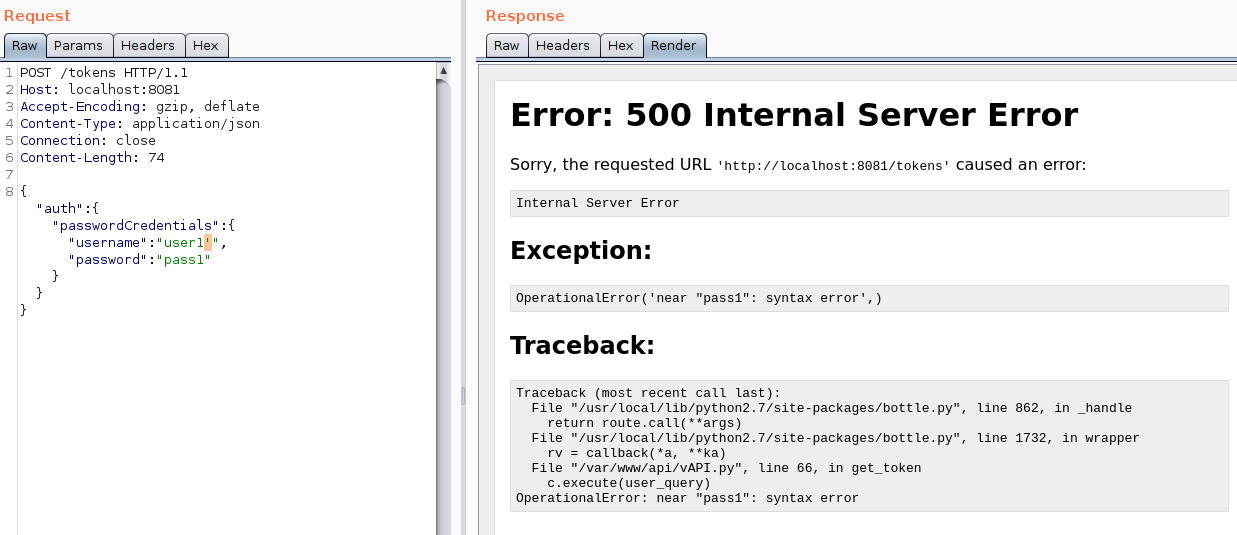Click the vAPI.py line 66 traceback entry
The image size is (1237, 535).
[x=727, y=468]
